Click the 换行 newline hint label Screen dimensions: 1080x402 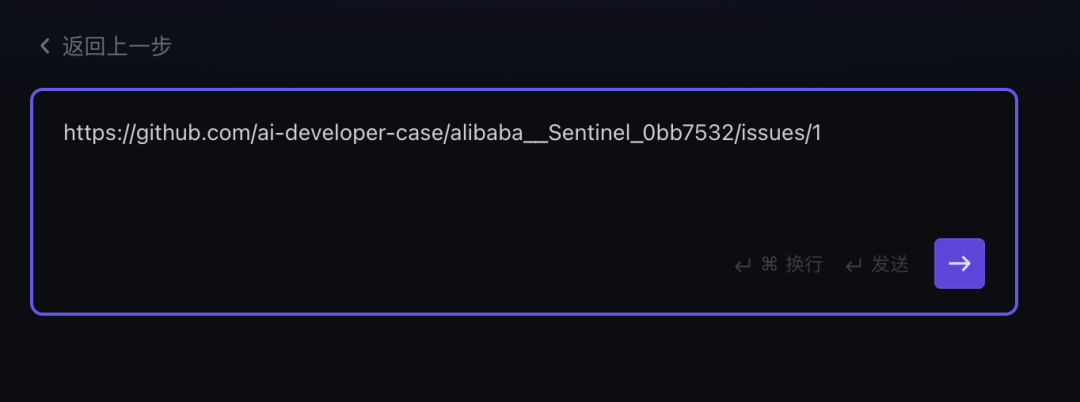[x=804, y=264]
